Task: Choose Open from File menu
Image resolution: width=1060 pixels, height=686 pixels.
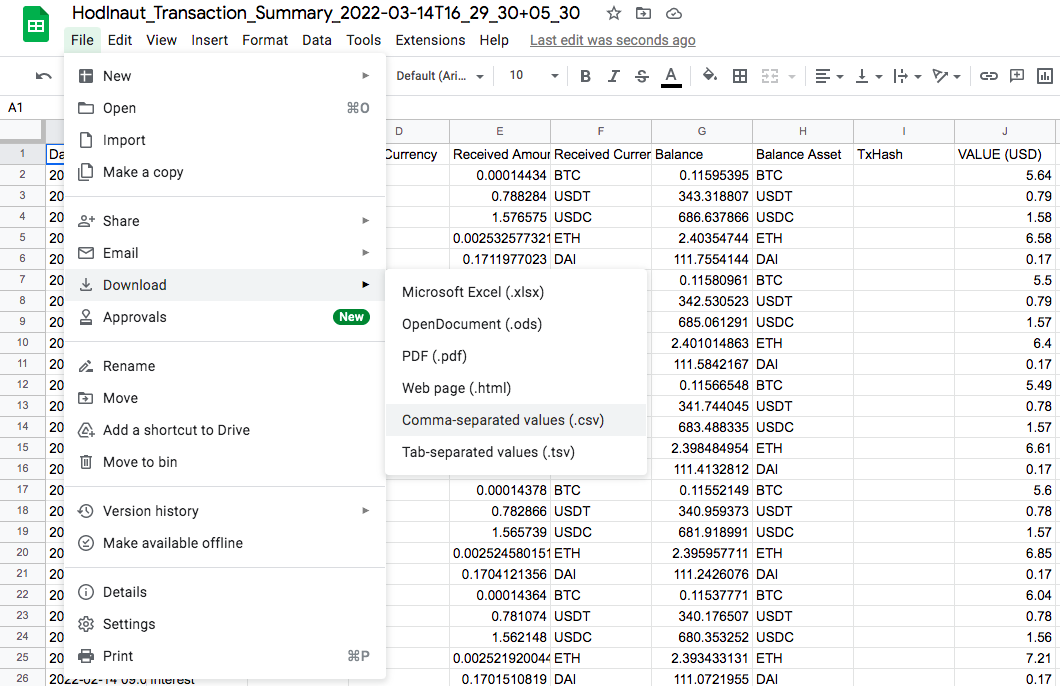Action: (x=225, y=108)
